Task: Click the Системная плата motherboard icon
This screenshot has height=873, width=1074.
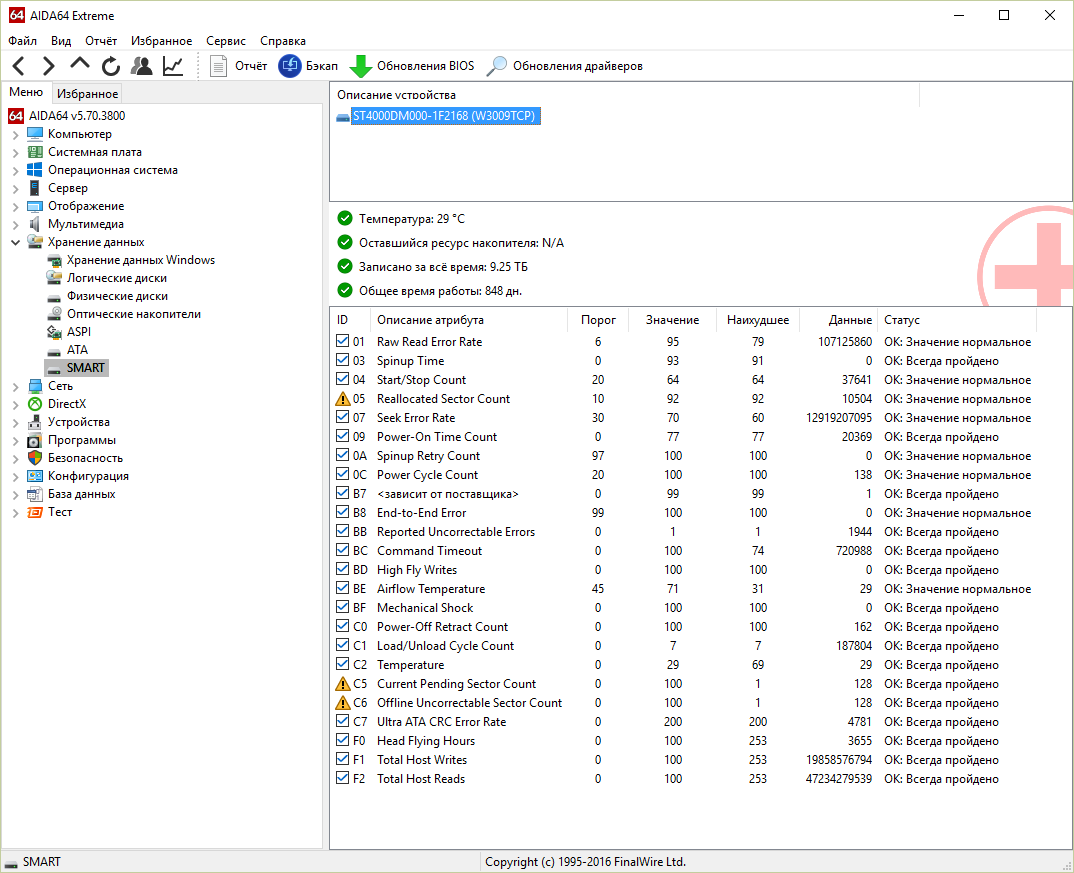Action: (35, 152)
